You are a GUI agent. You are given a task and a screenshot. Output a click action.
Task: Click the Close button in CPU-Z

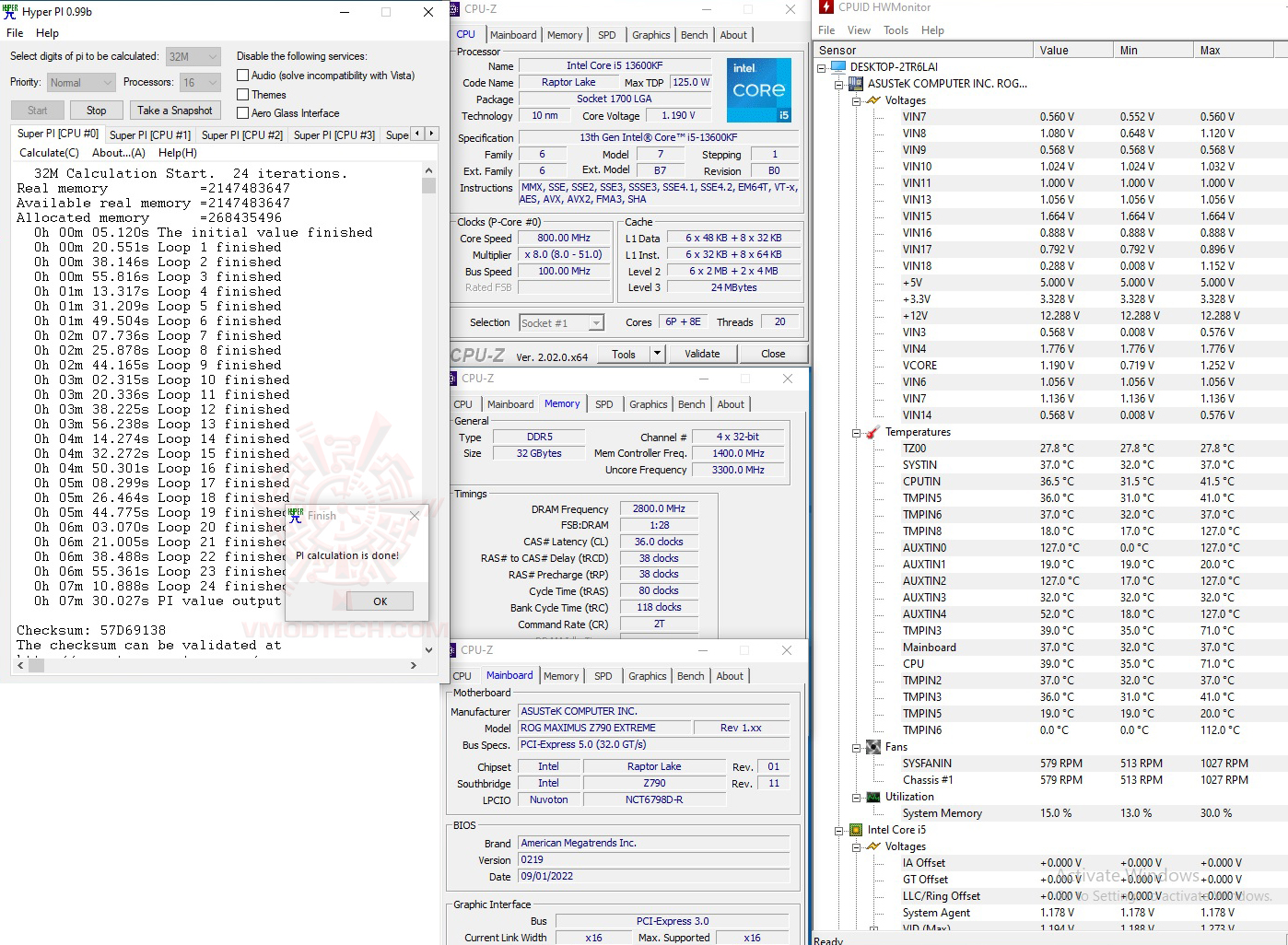(x=773, y=354)
